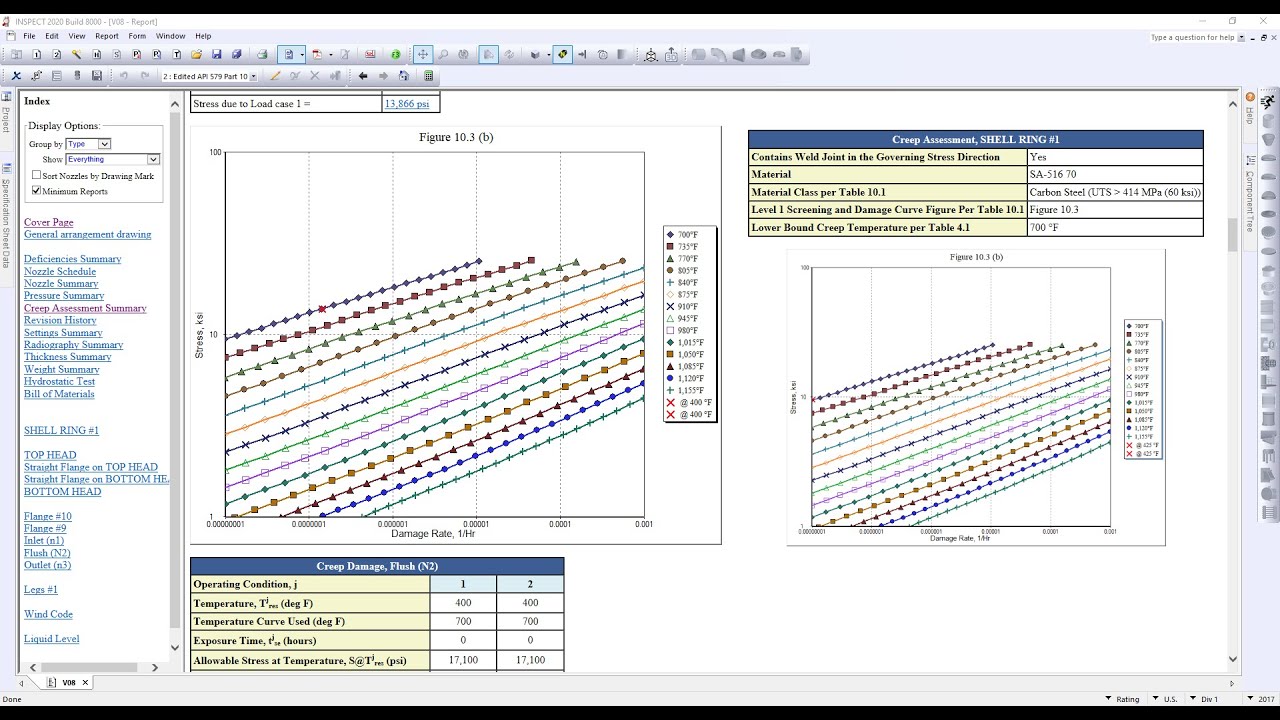Open the Group by Type dropdown
1280x720 pixels.
[x=88, y=144]
